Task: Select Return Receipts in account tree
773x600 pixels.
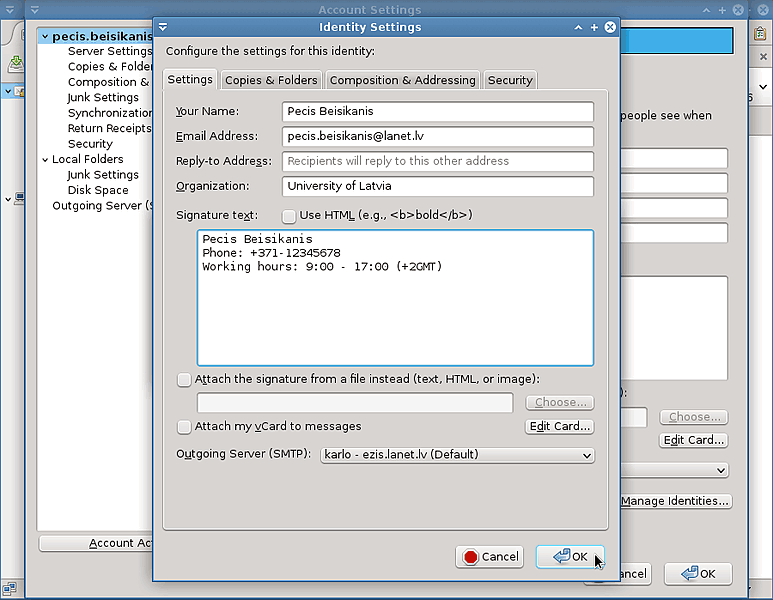Action: (109, 128)
